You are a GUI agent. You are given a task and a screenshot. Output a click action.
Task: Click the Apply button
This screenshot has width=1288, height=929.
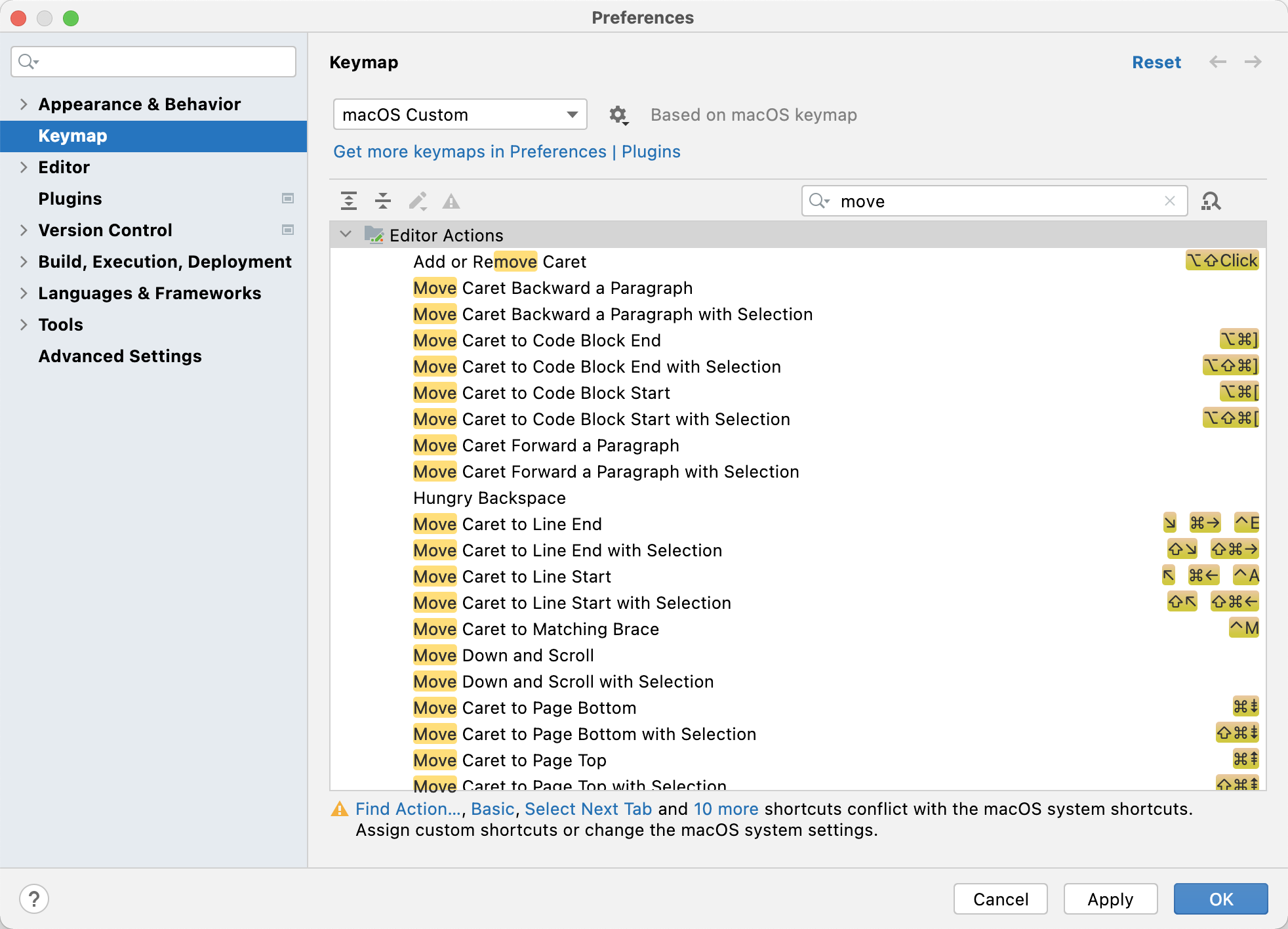(x=1110, y=899)
